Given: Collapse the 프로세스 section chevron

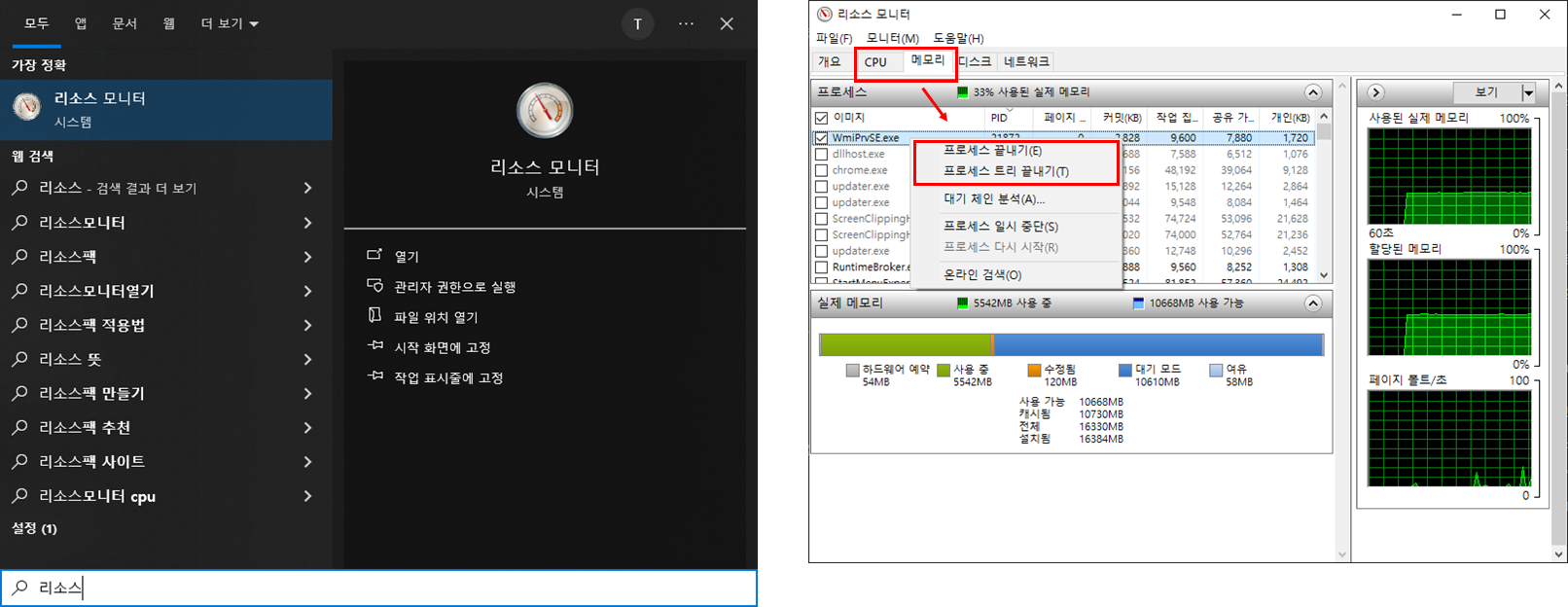Looking at the screenshot, I should [x=1313, y=92].
